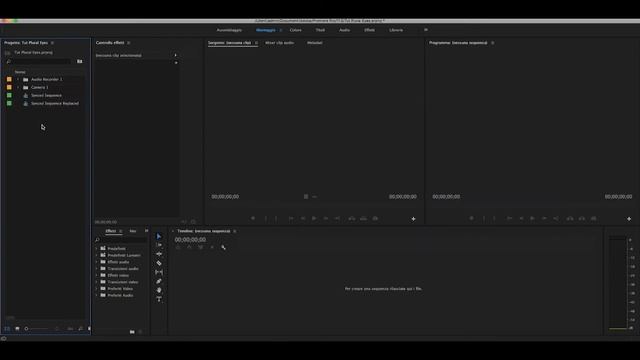
Task: Expand the Effetti video folder
Action: pos(97,276)
